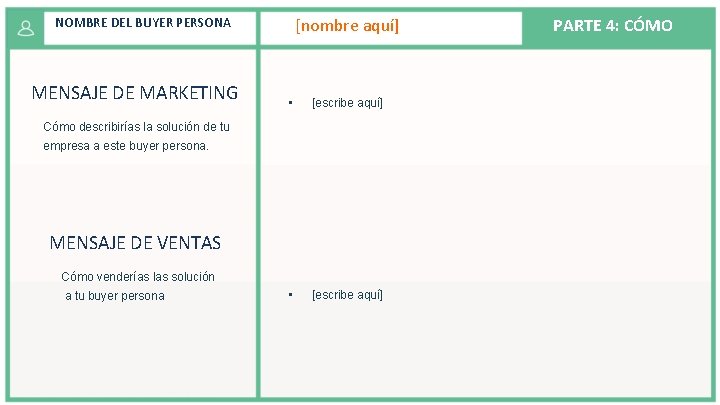Click the 'NOMBRE DEL BUYER PERSONA' label
Image resolution: width=720 pixels, height=405 pixels.
coord(143,22)
